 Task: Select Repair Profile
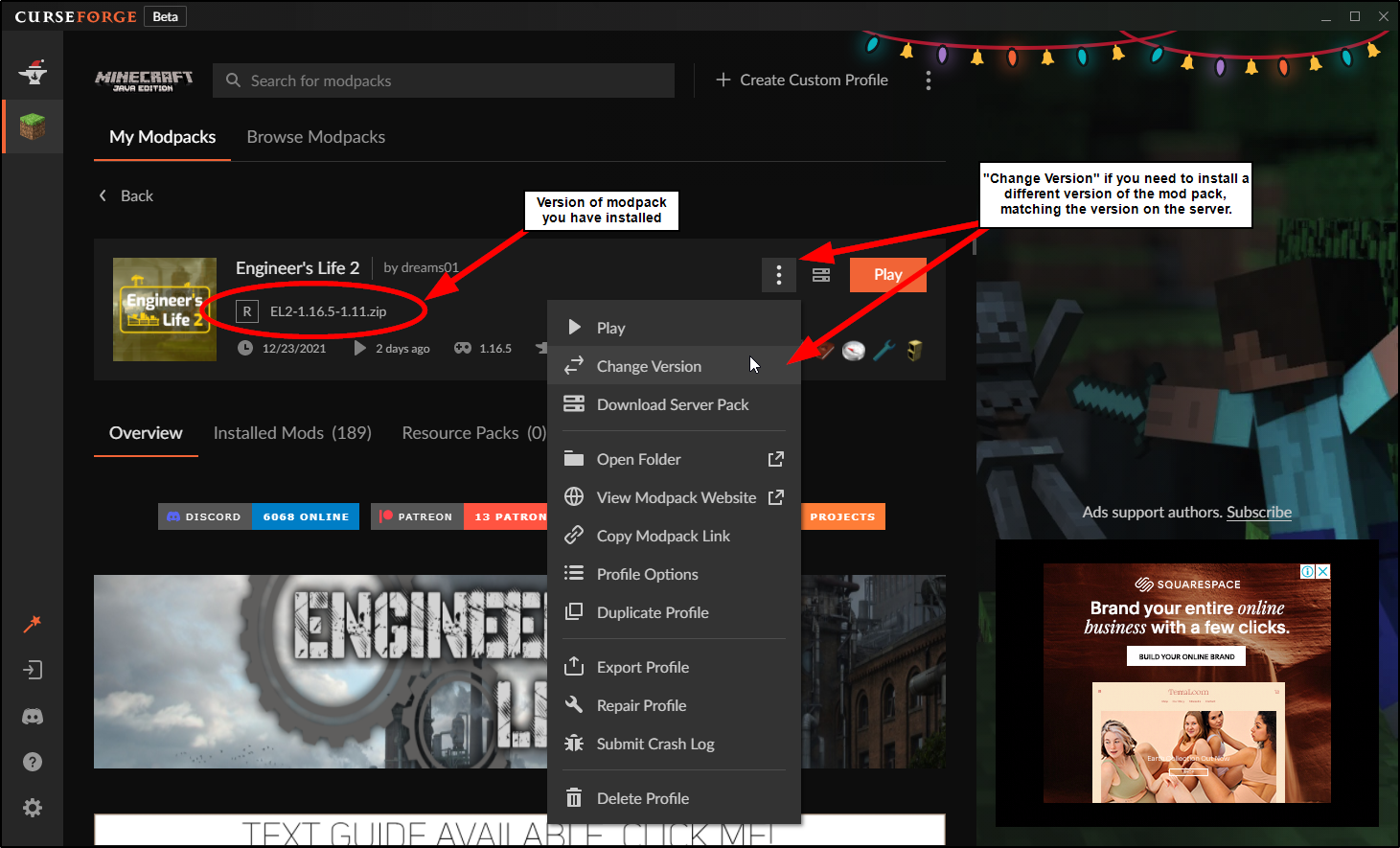(674, 705)
